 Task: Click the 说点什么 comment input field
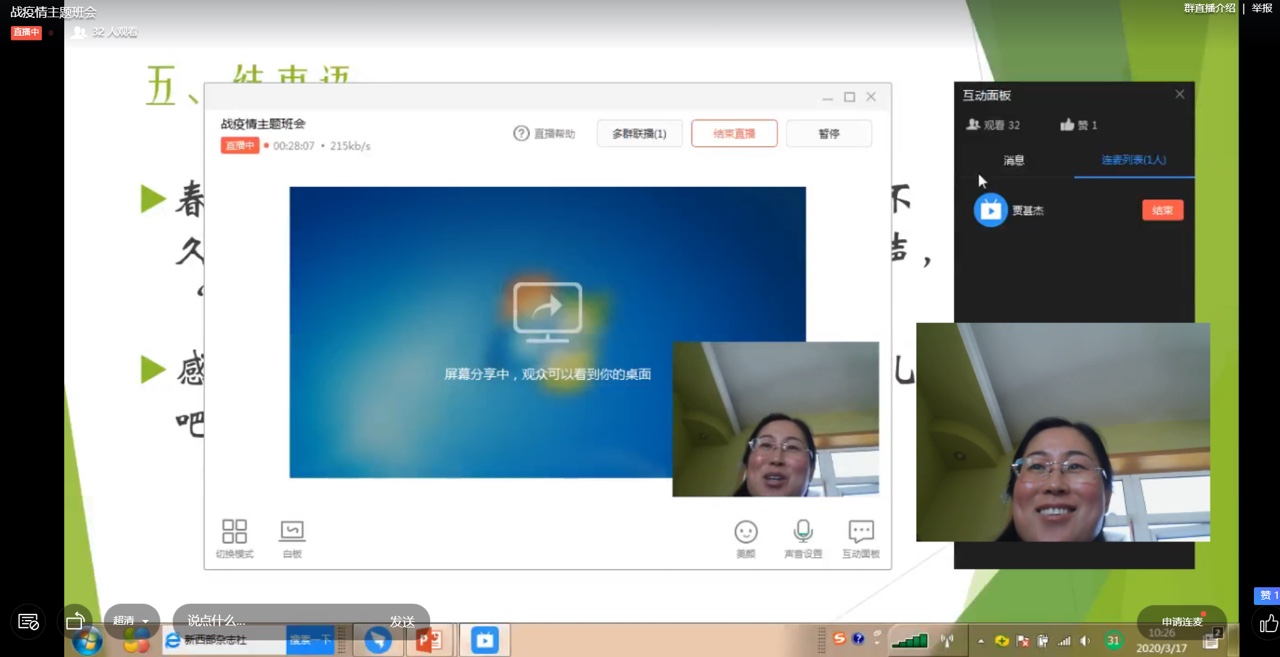(280, 621)
